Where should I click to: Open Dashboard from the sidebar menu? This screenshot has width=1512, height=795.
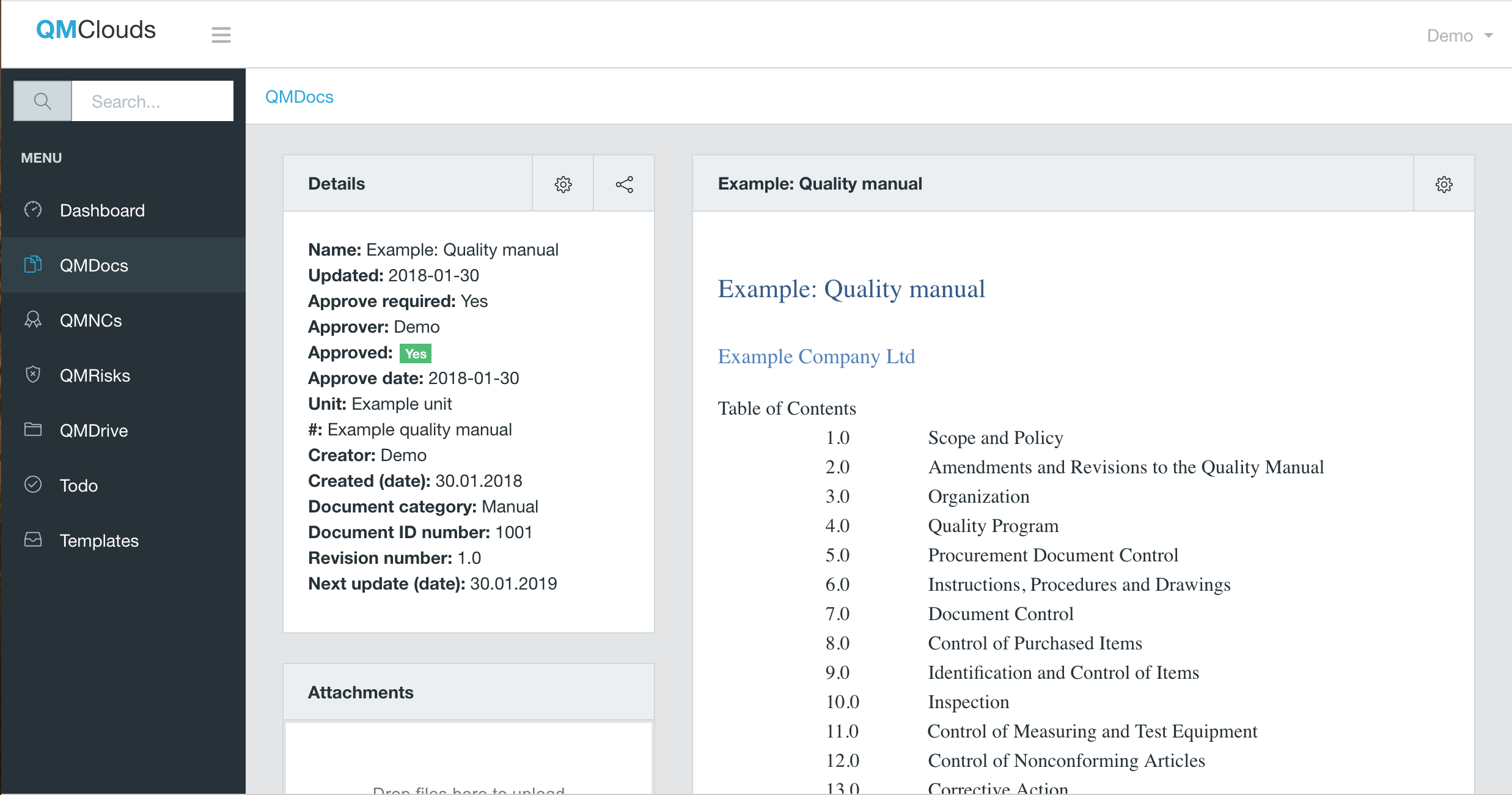pos(102,210)
